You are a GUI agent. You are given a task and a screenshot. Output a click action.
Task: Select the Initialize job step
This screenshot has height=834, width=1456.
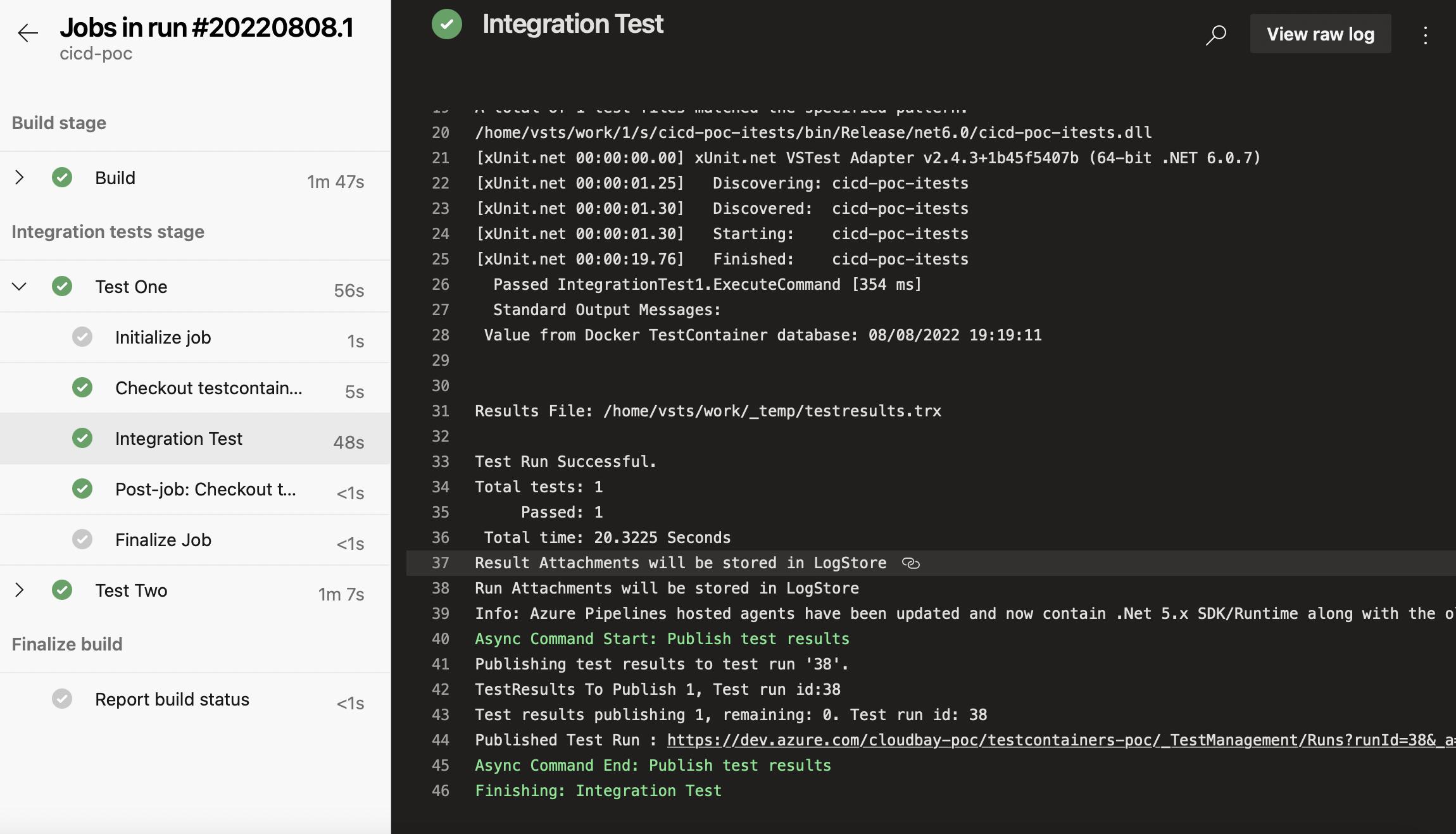163,337
